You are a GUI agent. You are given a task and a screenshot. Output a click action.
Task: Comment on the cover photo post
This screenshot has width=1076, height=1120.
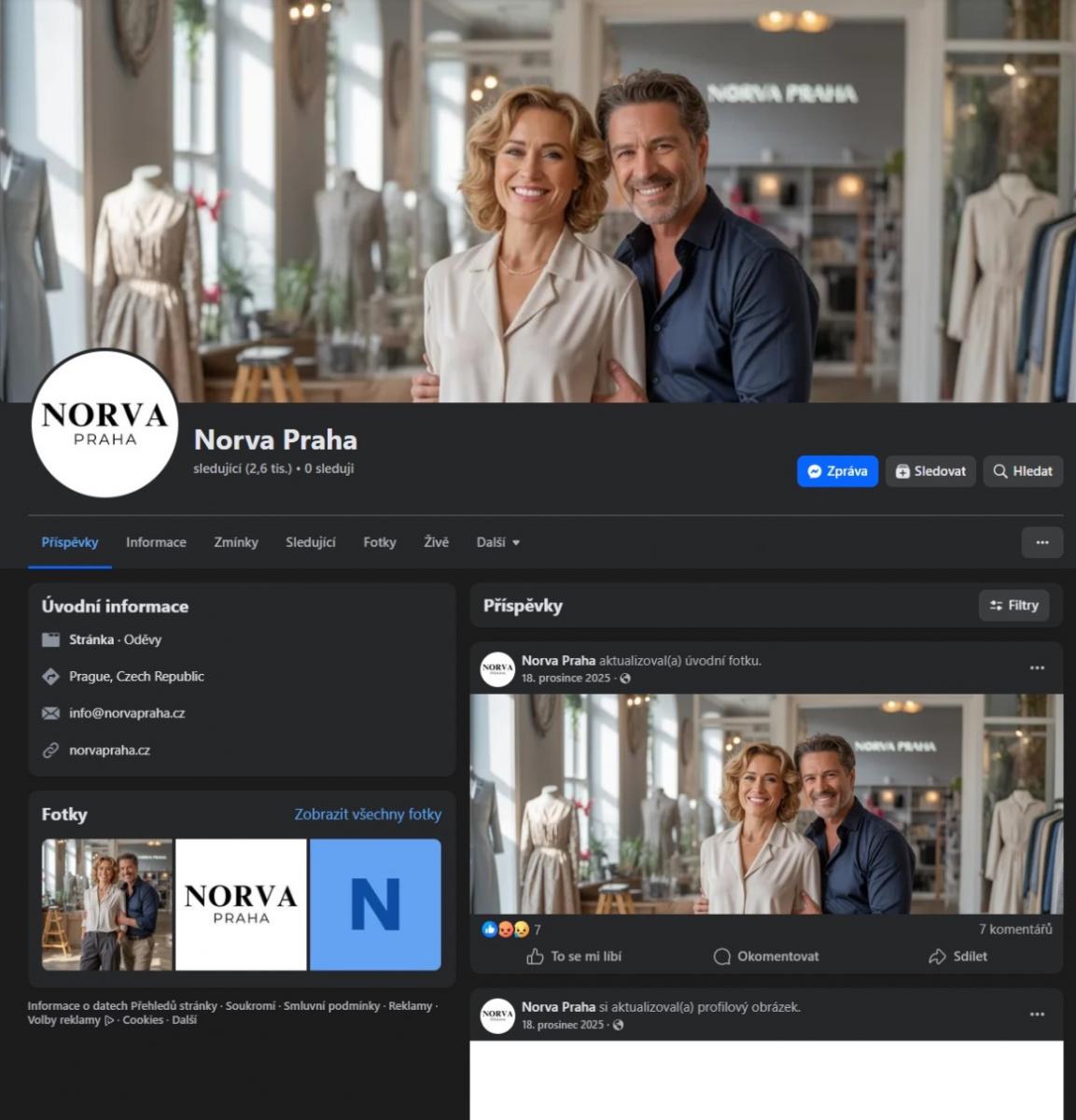(x=766, y=956)
